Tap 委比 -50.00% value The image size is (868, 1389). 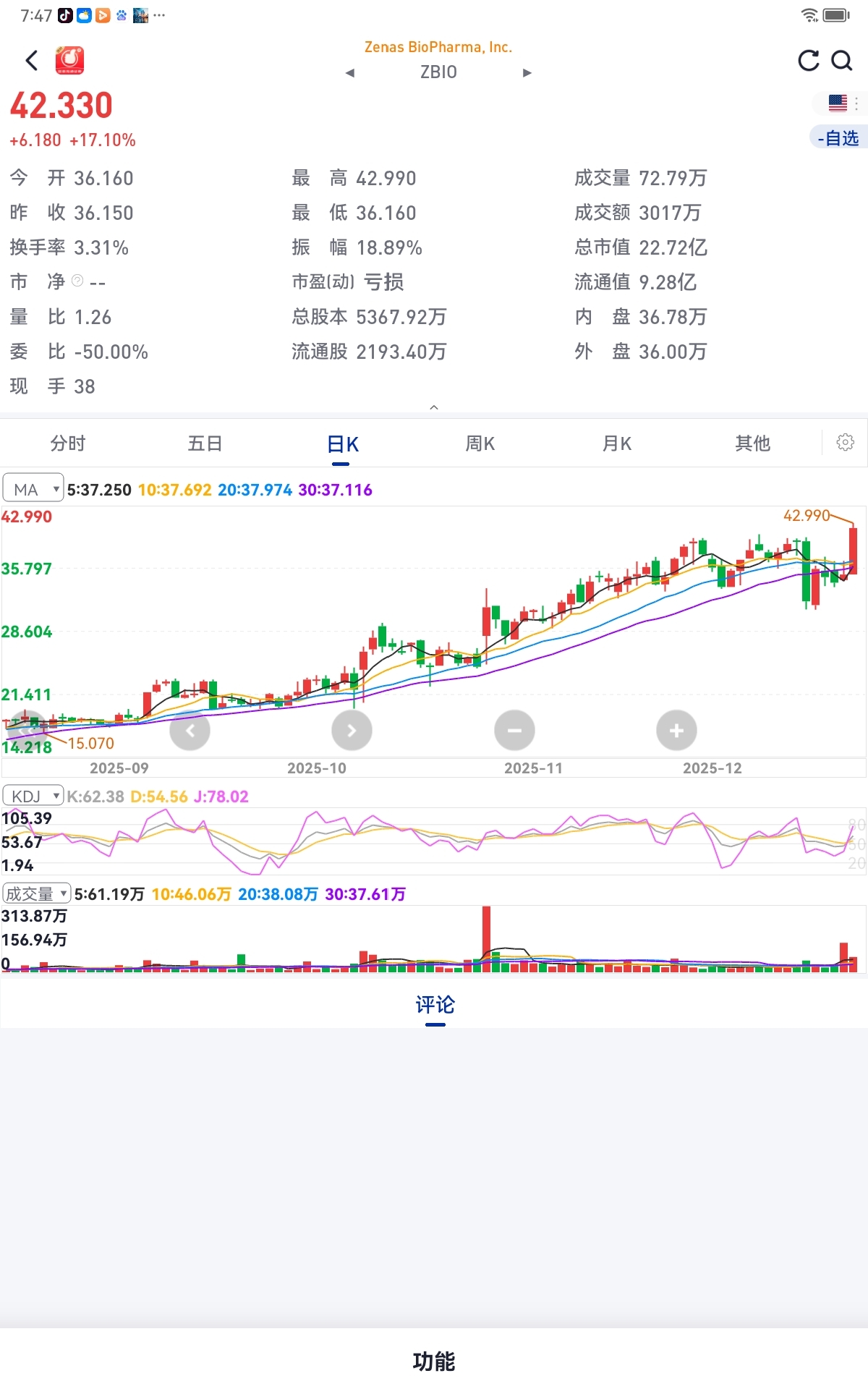111,352
